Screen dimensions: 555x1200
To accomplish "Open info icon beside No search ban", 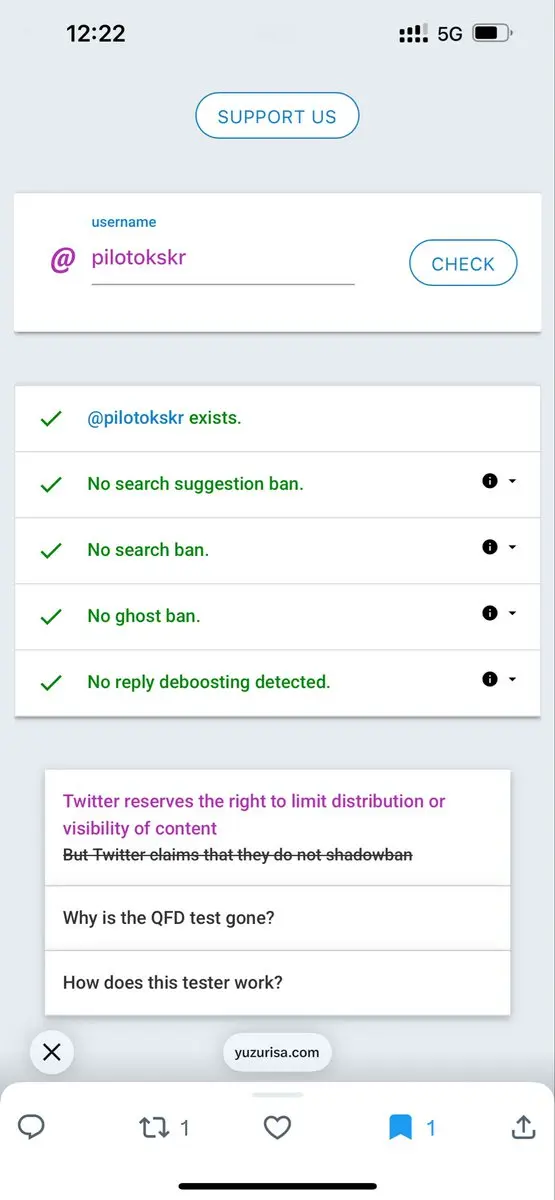I will (x=490, y=547).
